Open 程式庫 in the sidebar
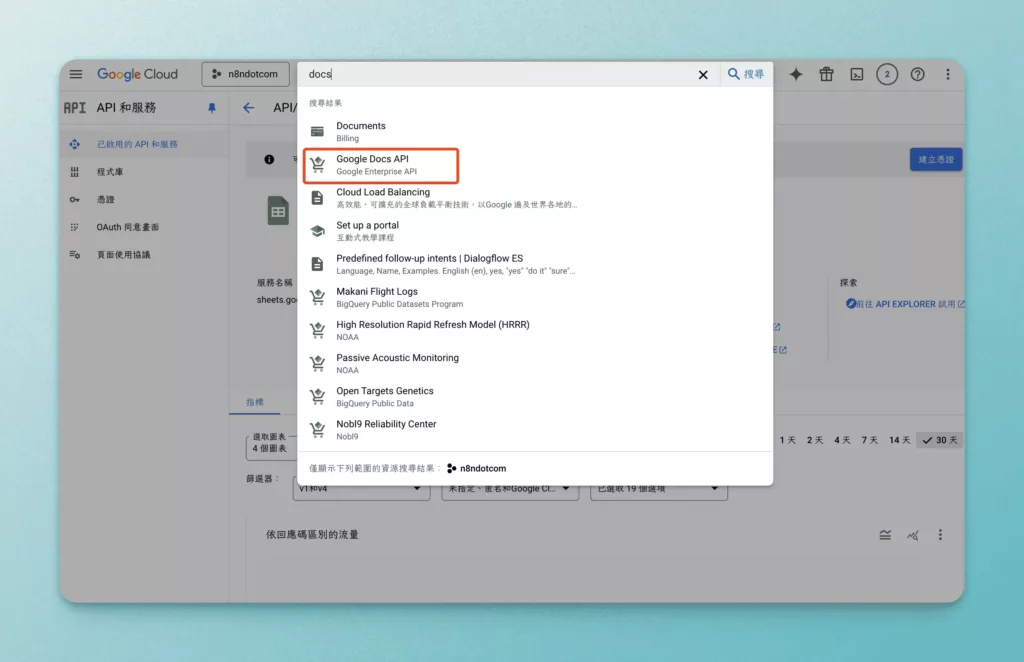 pyautogui.click(x=145, y=172)
